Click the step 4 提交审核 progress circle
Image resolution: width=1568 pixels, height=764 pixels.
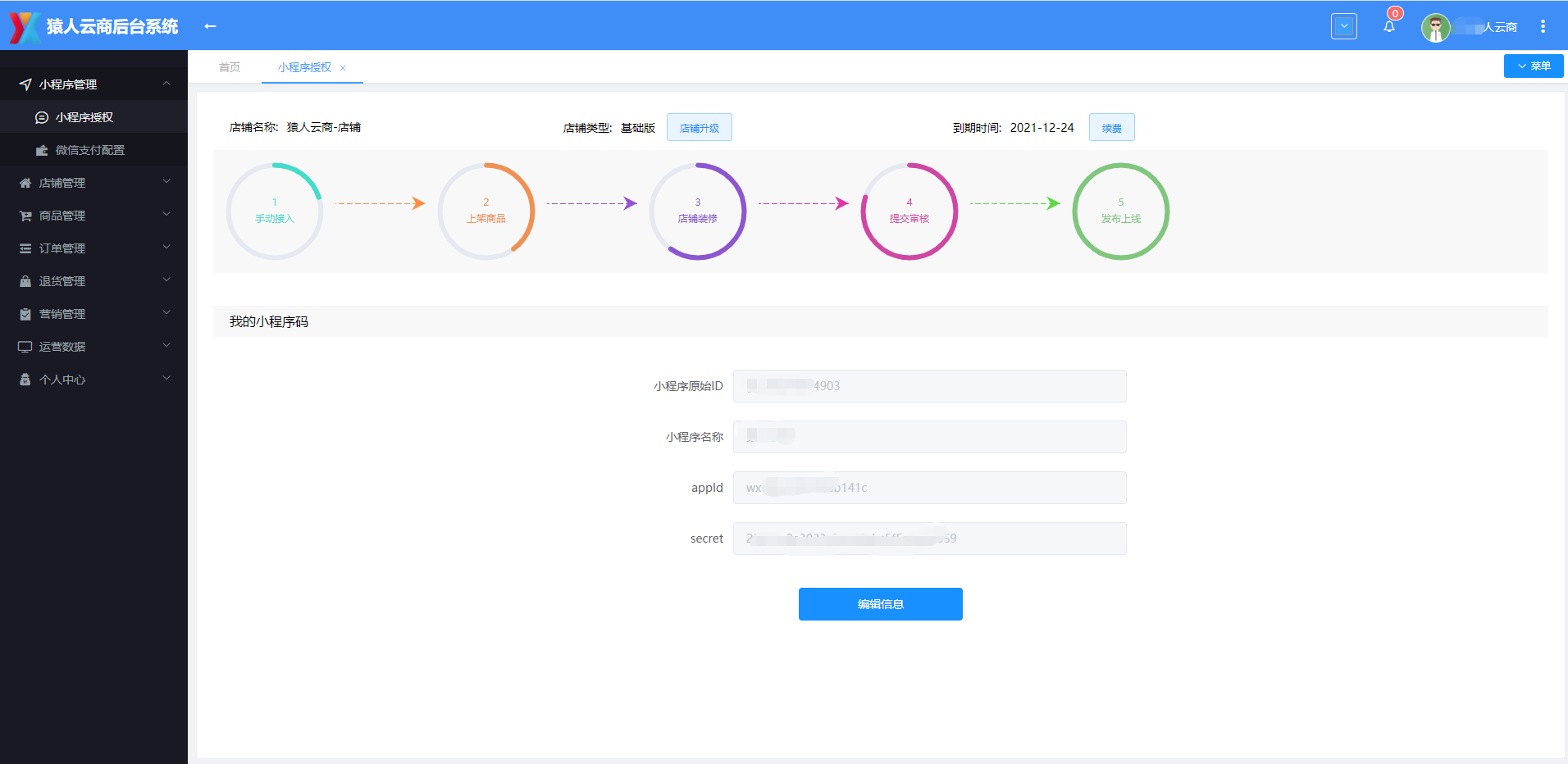pyautogui.click(x=909, y=211)
